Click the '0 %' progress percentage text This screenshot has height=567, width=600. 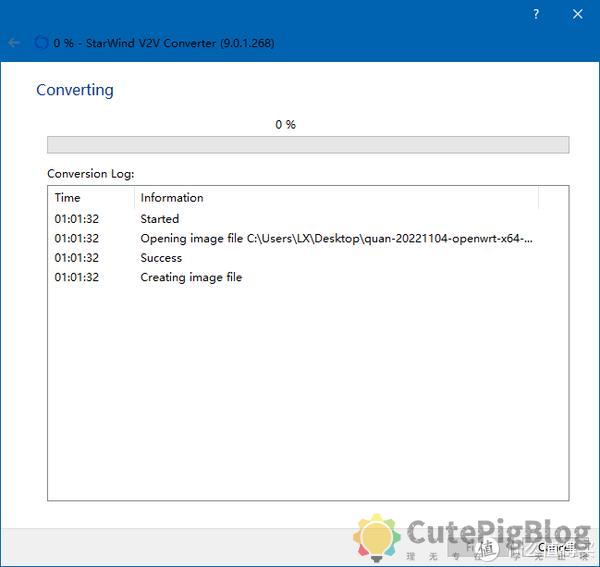coord(285,124)
